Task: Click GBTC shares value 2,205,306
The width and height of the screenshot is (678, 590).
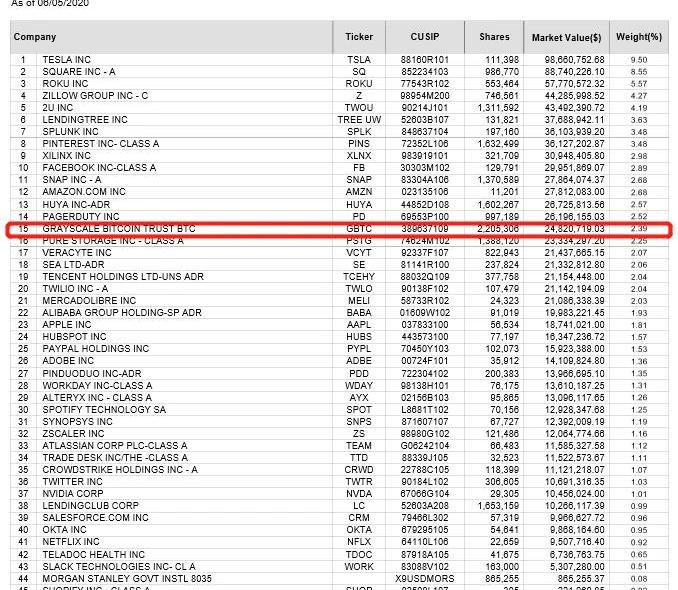Action: [x=498, y=229]
